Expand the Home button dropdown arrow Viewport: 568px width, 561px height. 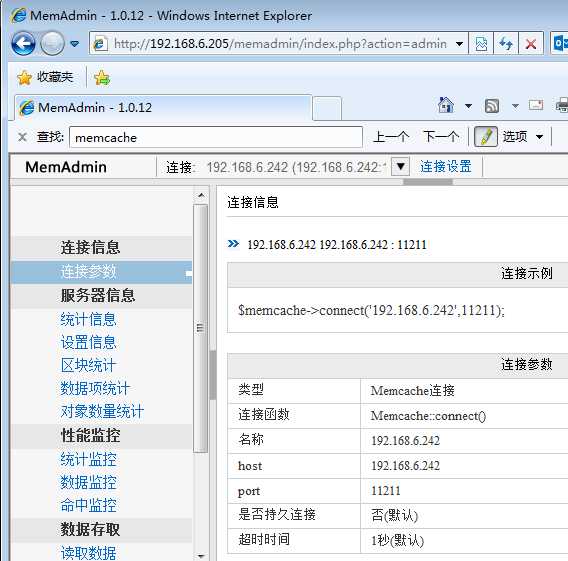coord(468,106)
